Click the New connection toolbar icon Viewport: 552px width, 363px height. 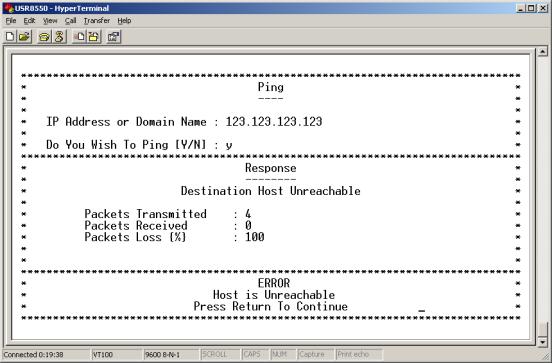click(x=10, y=36)
